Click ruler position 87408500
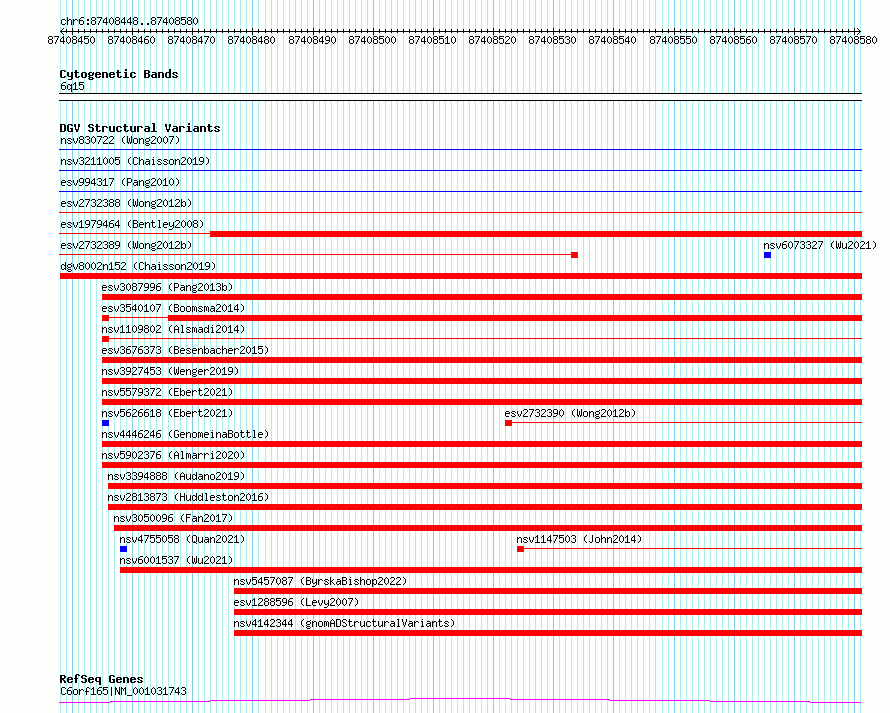 pyautogui.click(x=372, y=40)
